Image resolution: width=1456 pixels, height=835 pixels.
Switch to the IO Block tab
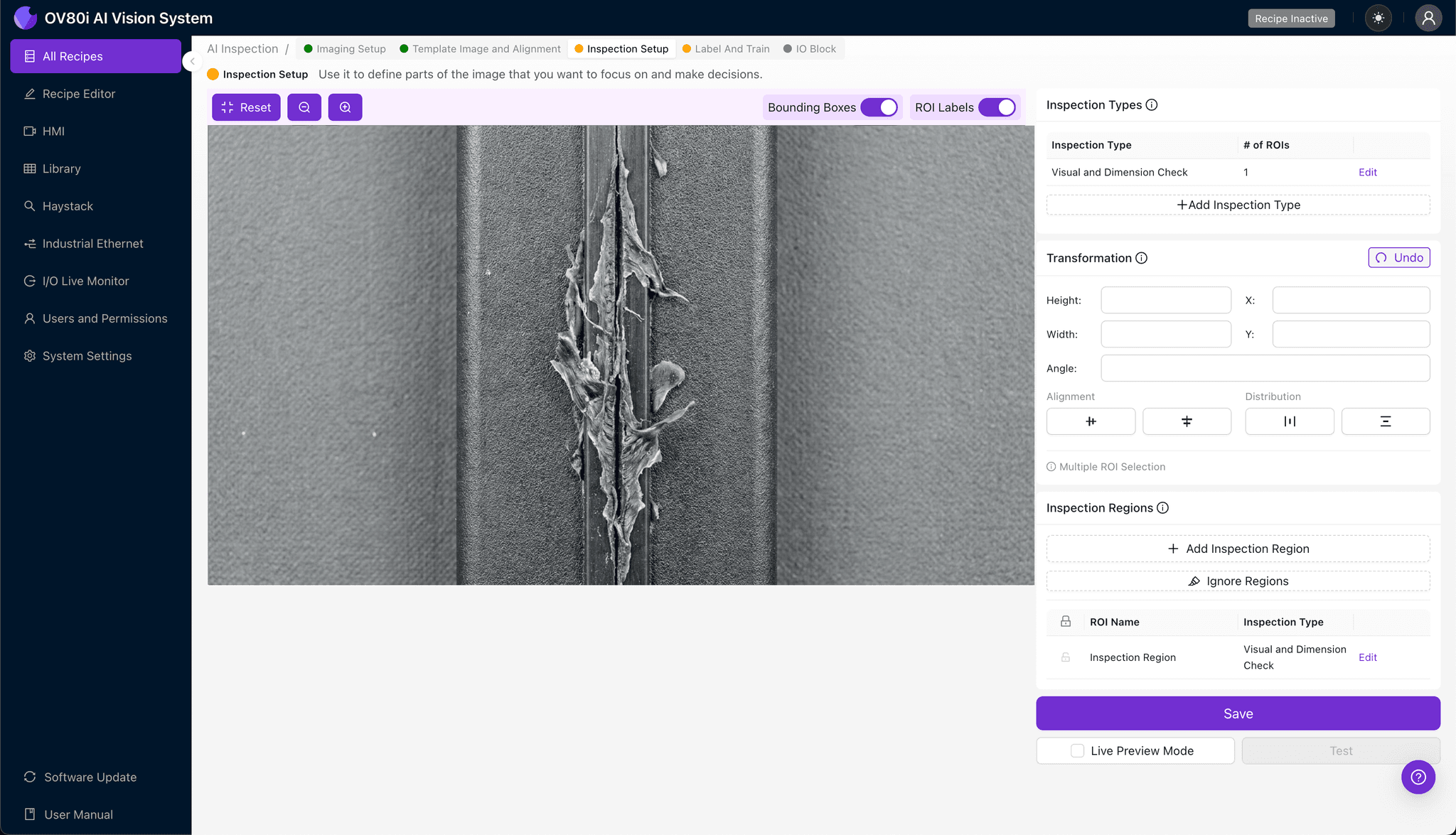(810, 48)
